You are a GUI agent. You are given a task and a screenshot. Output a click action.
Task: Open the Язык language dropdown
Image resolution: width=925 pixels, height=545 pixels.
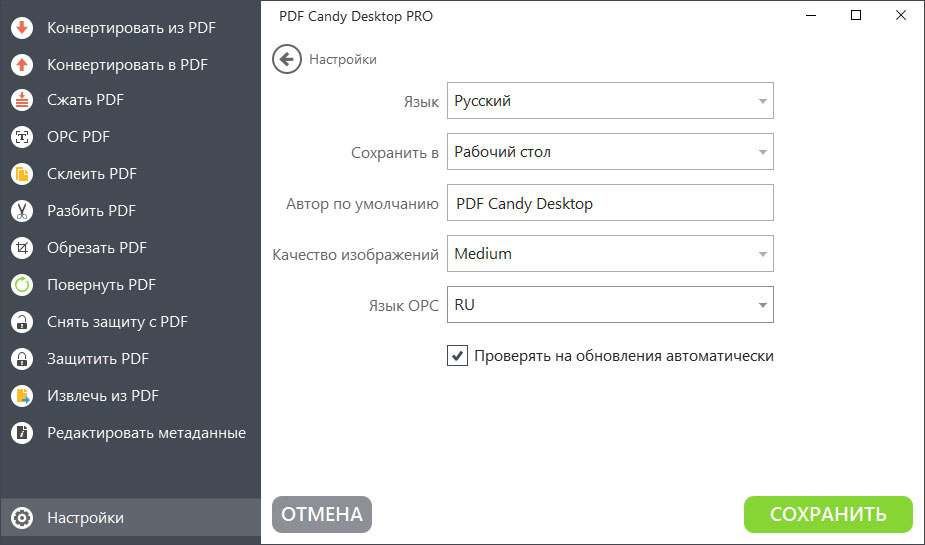click(x=610, y=101)
